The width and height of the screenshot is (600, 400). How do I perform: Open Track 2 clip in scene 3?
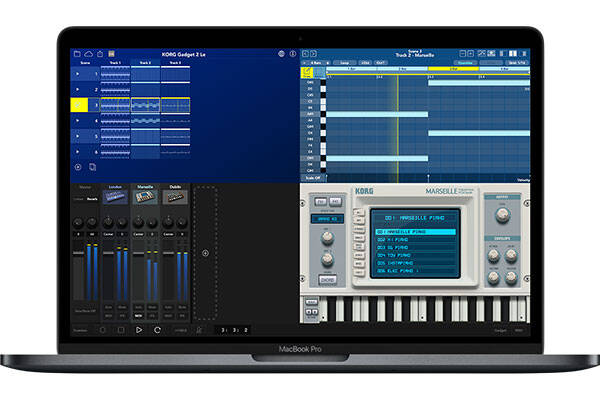[145, 105]
